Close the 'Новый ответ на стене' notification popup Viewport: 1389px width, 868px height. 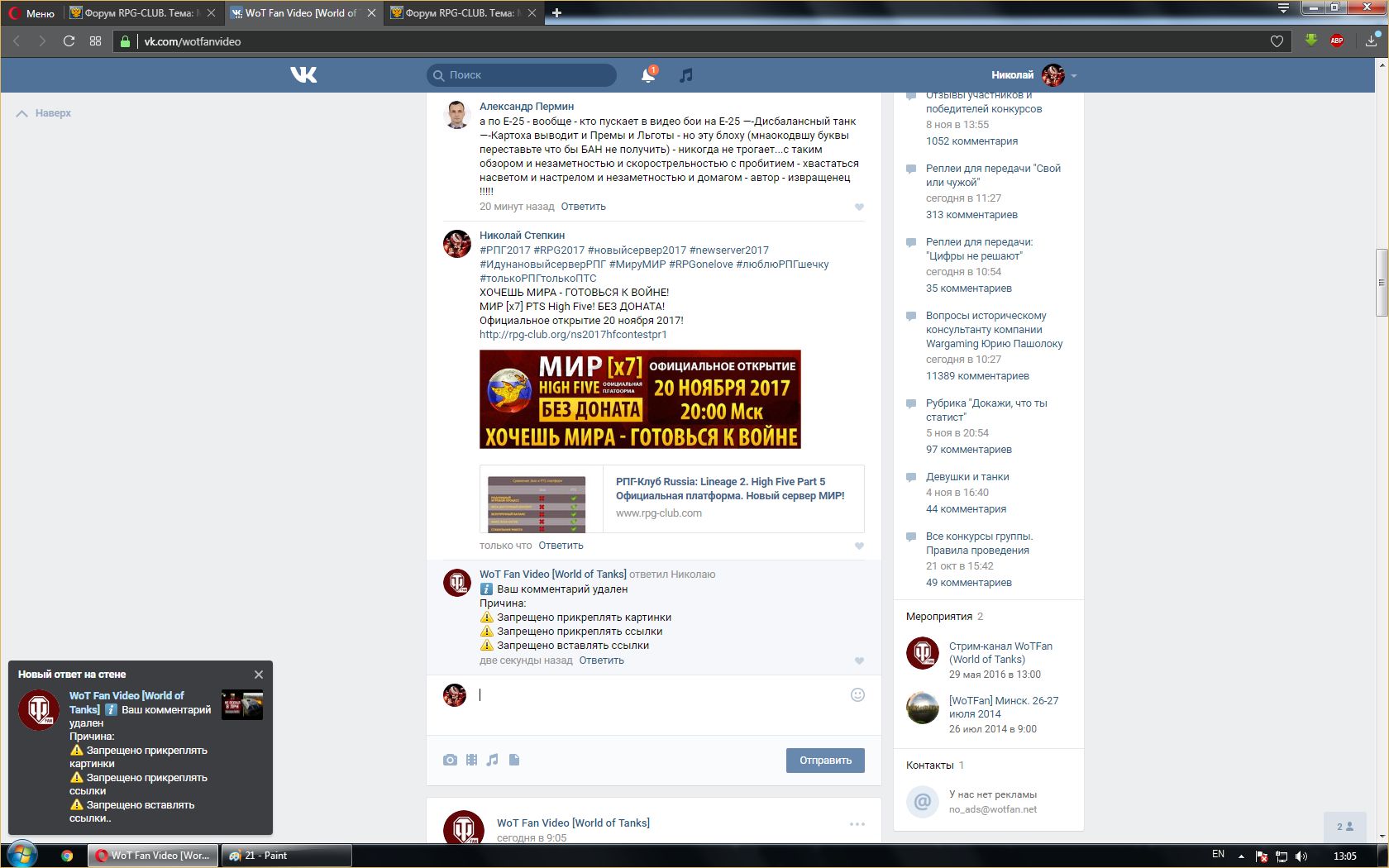pyautogui.click(x=259, y=675)
